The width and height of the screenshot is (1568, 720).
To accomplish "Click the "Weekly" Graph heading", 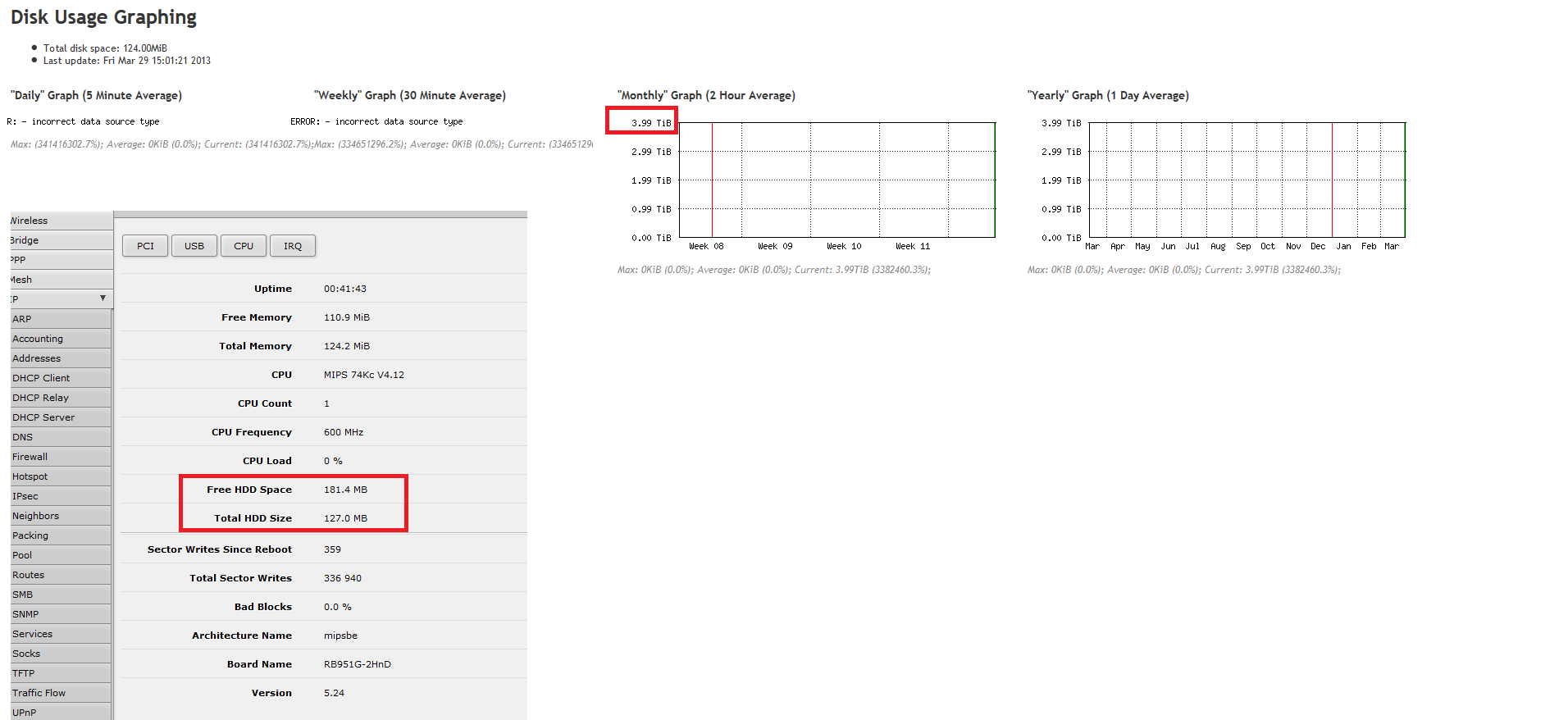I will pos(410,96).
